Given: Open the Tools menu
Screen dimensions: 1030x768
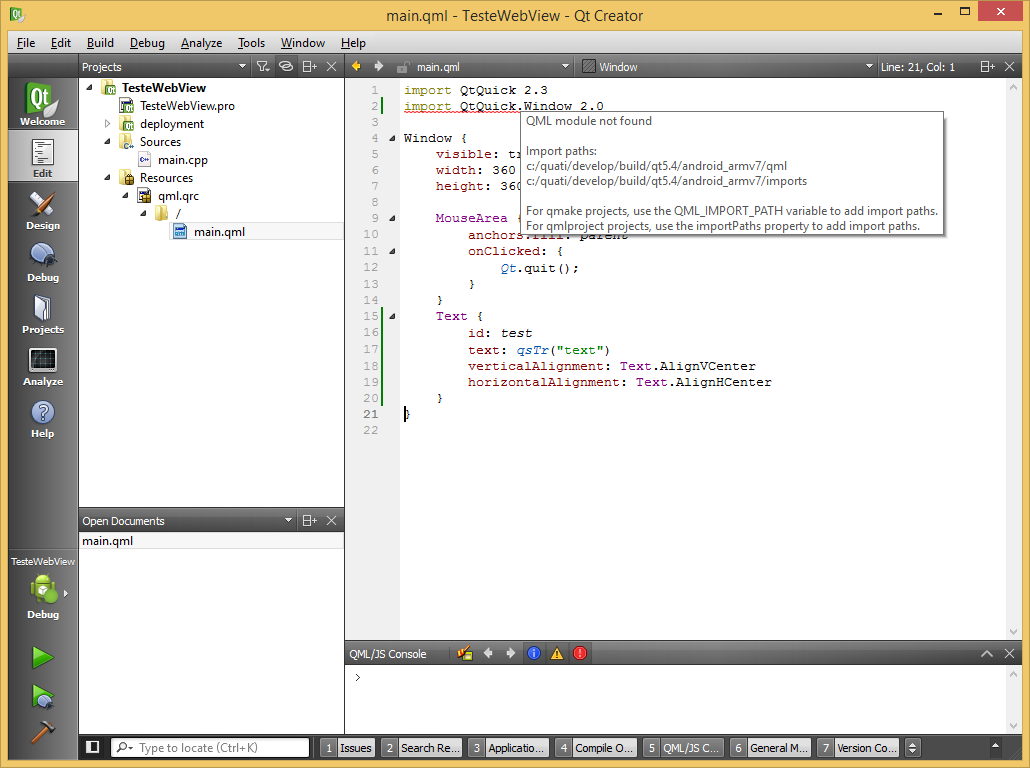Looking at the screenshot, I should coord(251,43).
